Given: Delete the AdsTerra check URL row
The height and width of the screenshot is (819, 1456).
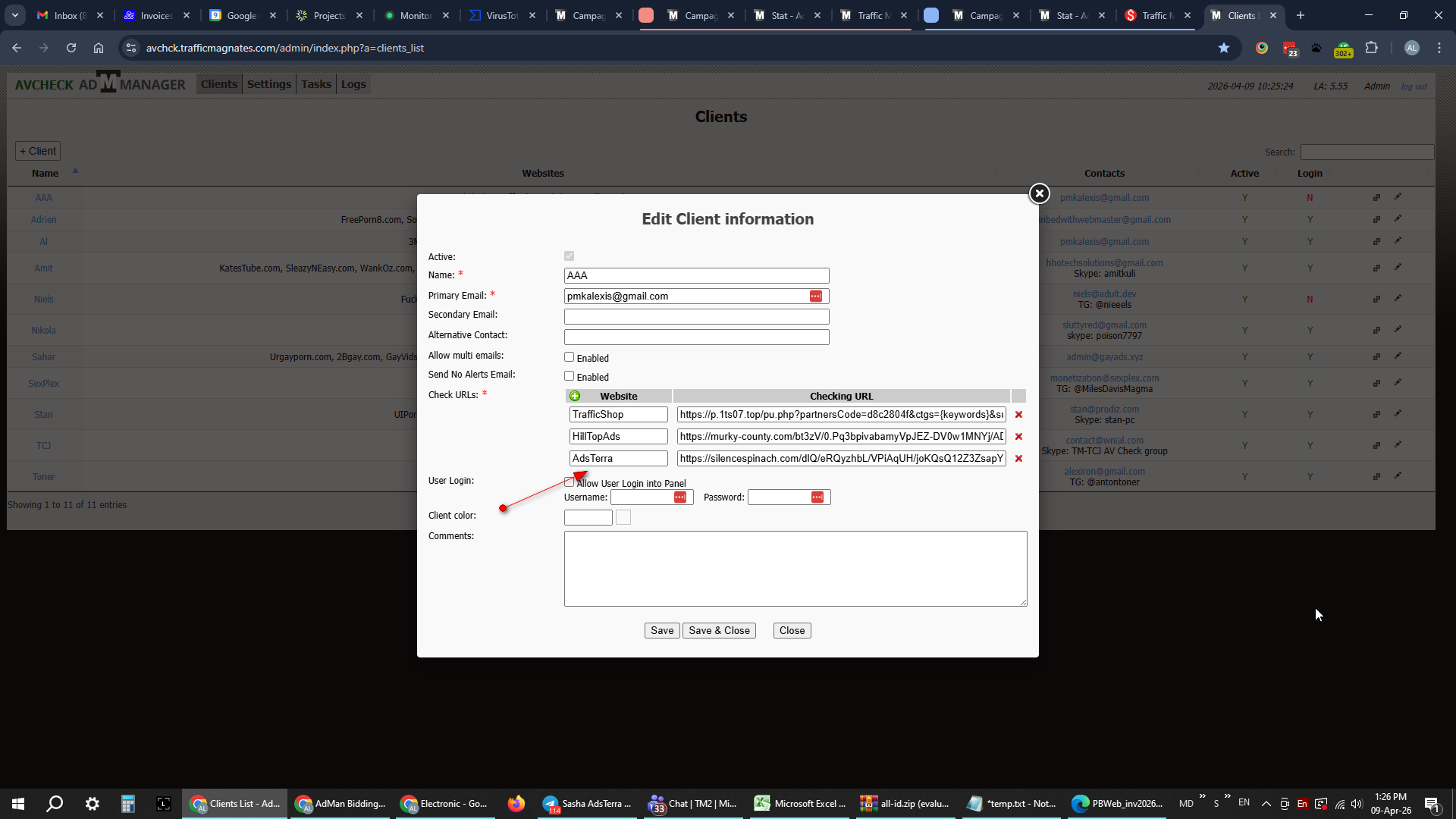Looking at the screenshot, I should coord(1018,459).
